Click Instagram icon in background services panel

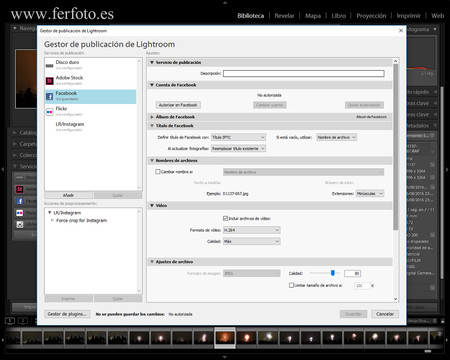20,224
